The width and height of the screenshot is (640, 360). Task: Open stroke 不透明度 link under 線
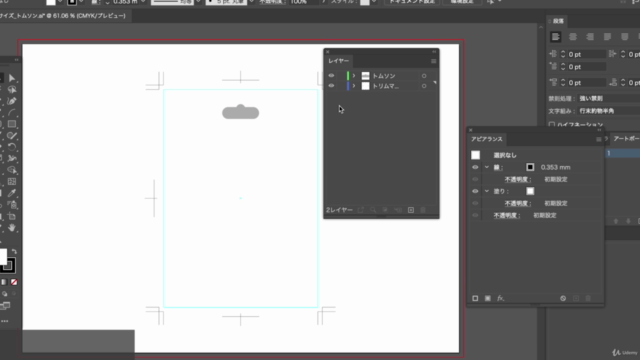[x=517, y=179]
